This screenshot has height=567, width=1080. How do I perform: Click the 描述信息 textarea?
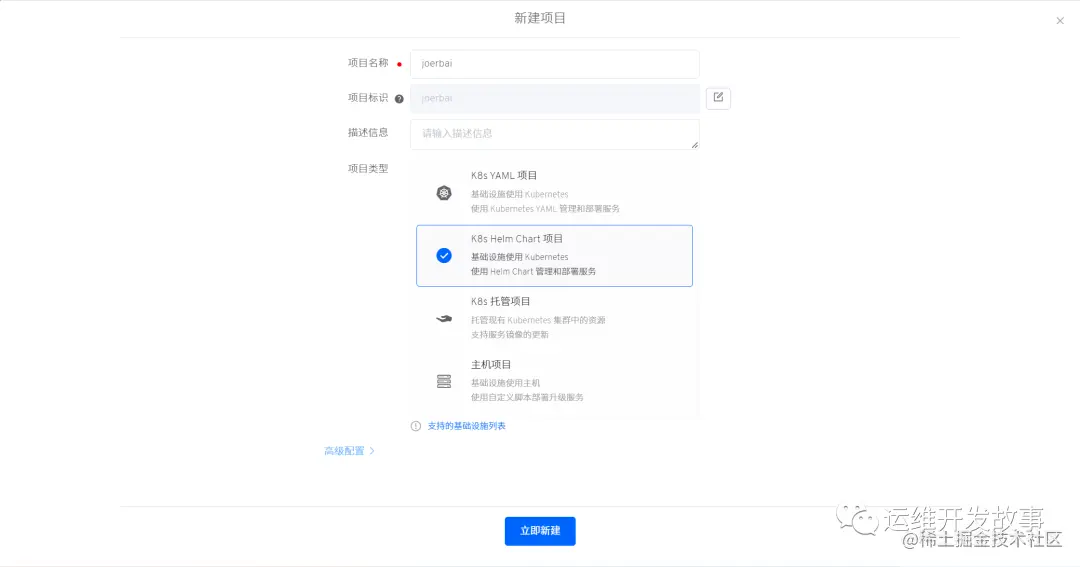coord(554,134)
